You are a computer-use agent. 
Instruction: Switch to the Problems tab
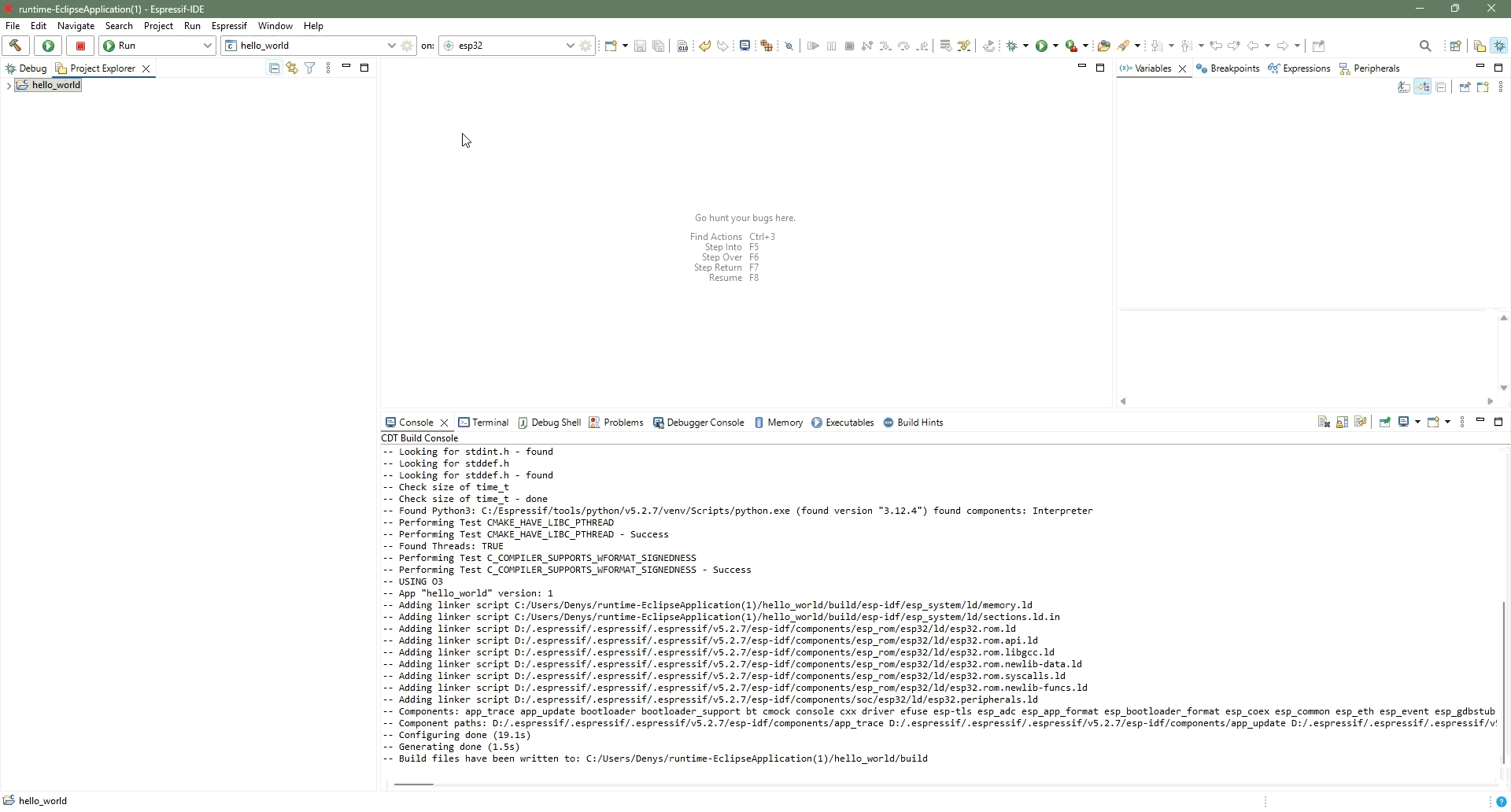coord(616,423)
